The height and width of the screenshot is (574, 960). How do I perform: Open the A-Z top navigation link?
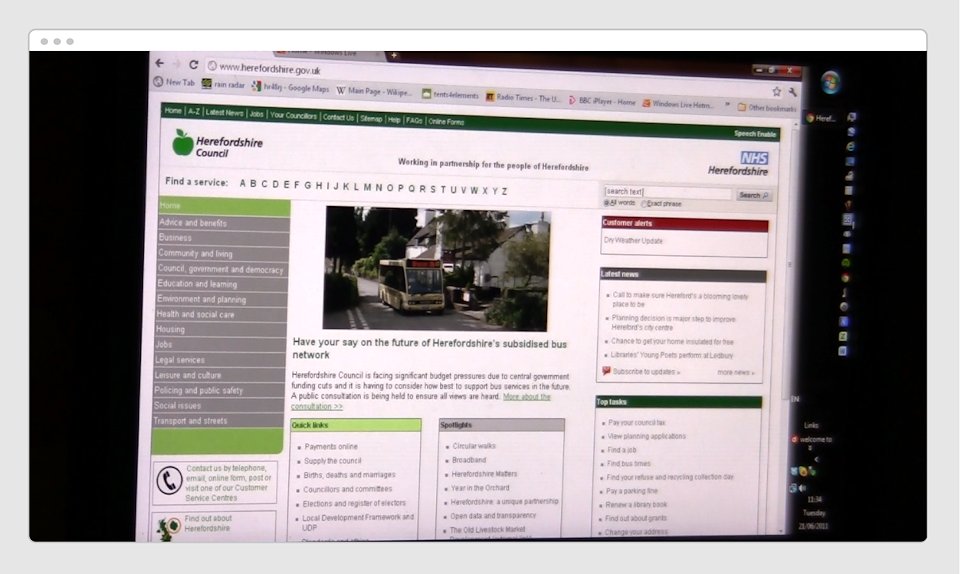point(193,111)
